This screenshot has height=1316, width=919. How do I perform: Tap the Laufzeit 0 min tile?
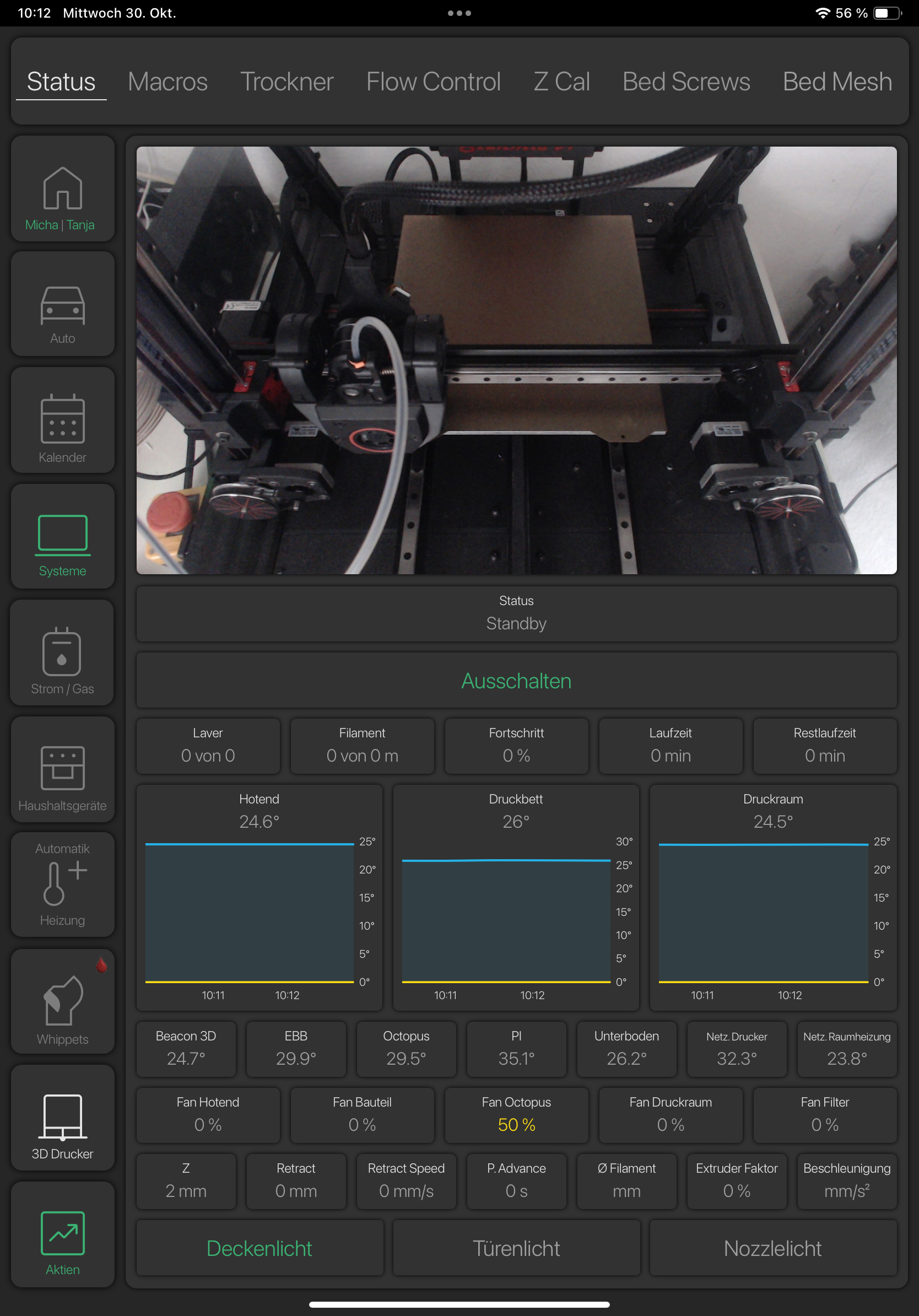pos(671,746)
